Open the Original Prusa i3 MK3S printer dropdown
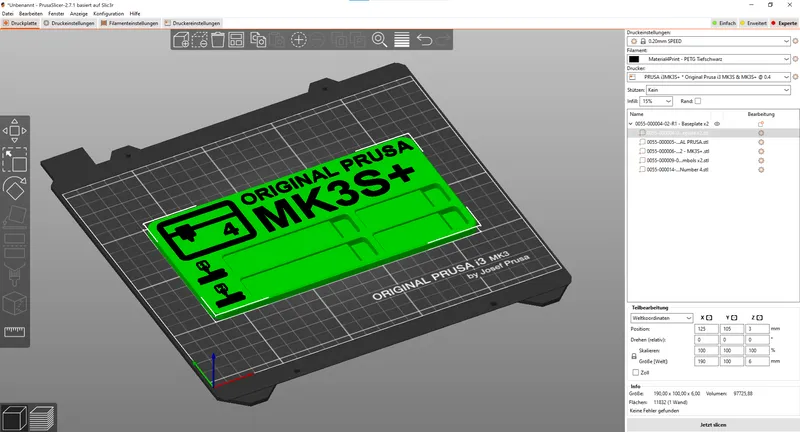 (709, 77)
